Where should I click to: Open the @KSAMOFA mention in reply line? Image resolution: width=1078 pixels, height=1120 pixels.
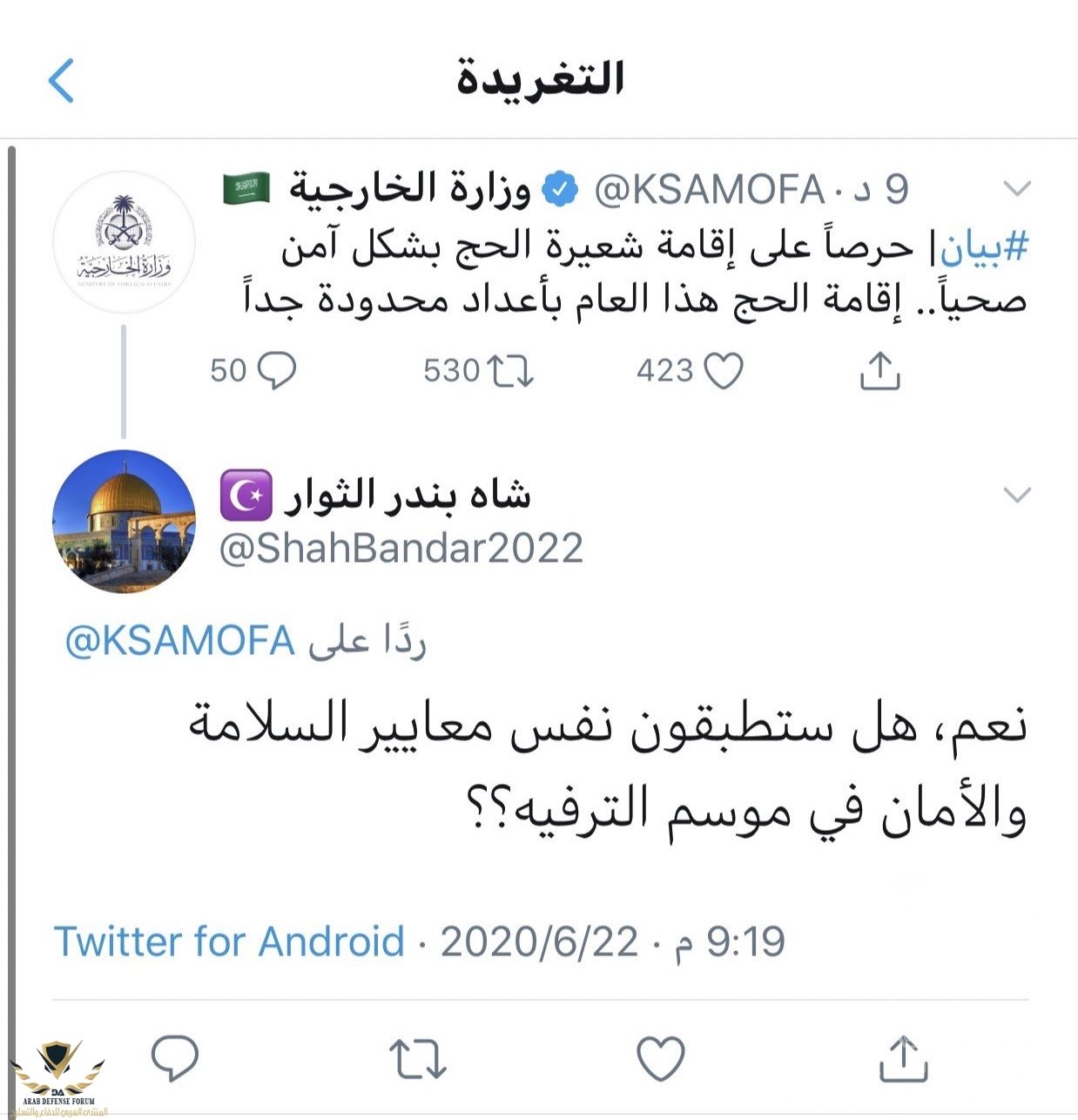click(x=180, y=642)
